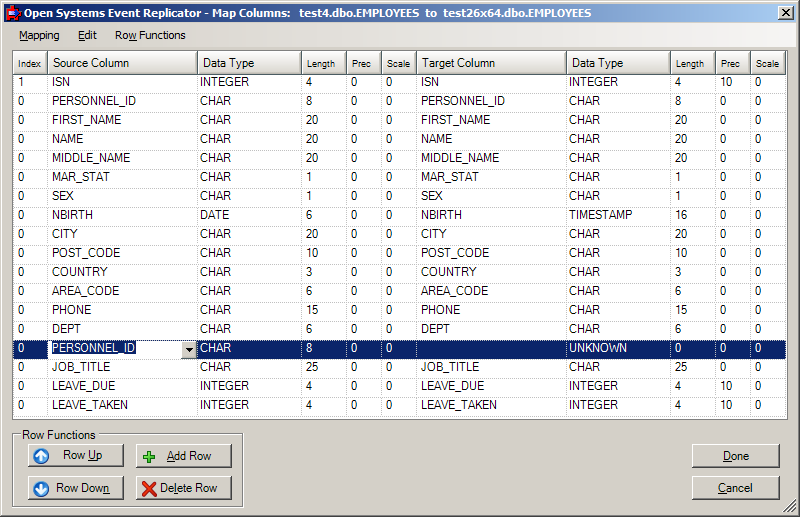Click the Delete Row button label
The width and height of the screenshot is (800, 517).
(189, 488)
